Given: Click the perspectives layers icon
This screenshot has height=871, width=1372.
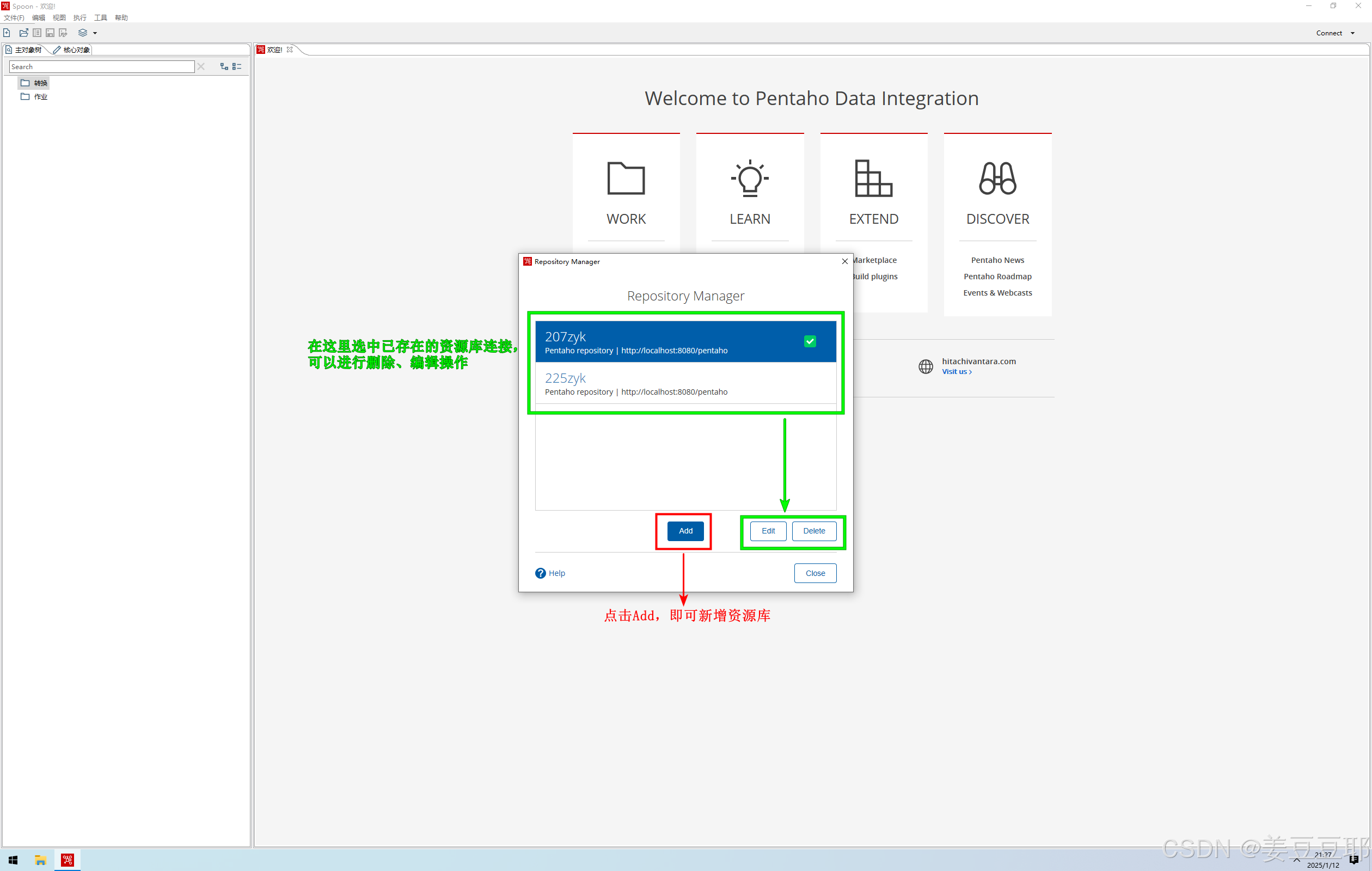Looking at the screenshot, I should (83, 33).
